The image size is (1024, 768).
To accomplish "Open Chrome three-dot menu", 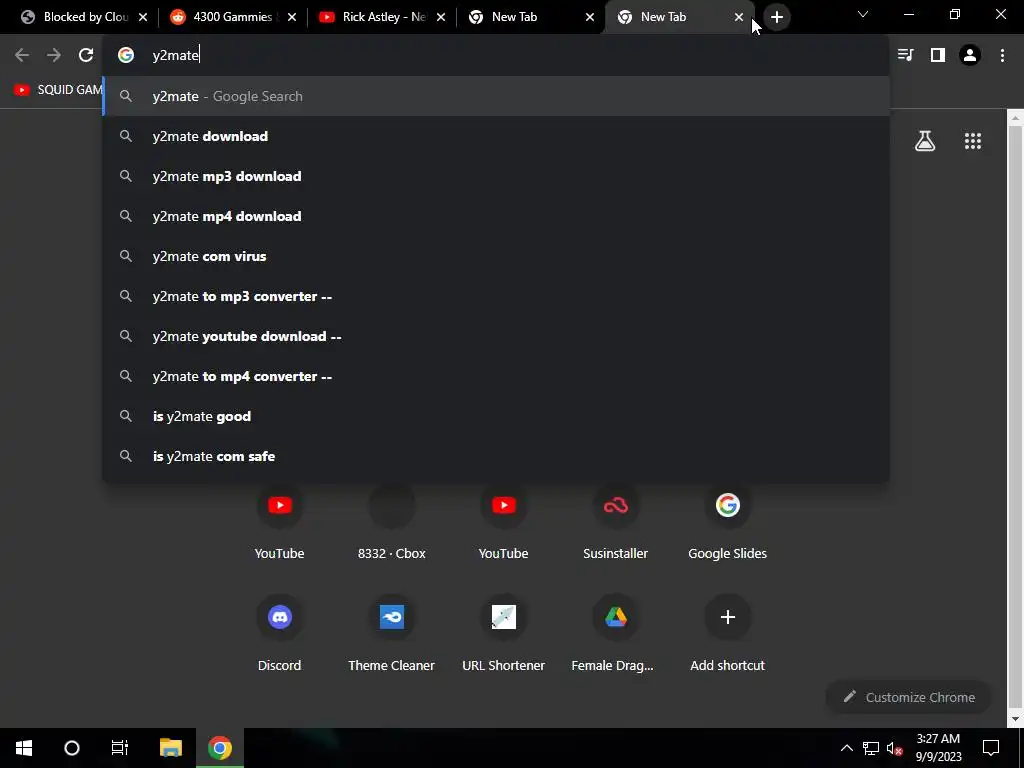I will tap(1002, 56).
